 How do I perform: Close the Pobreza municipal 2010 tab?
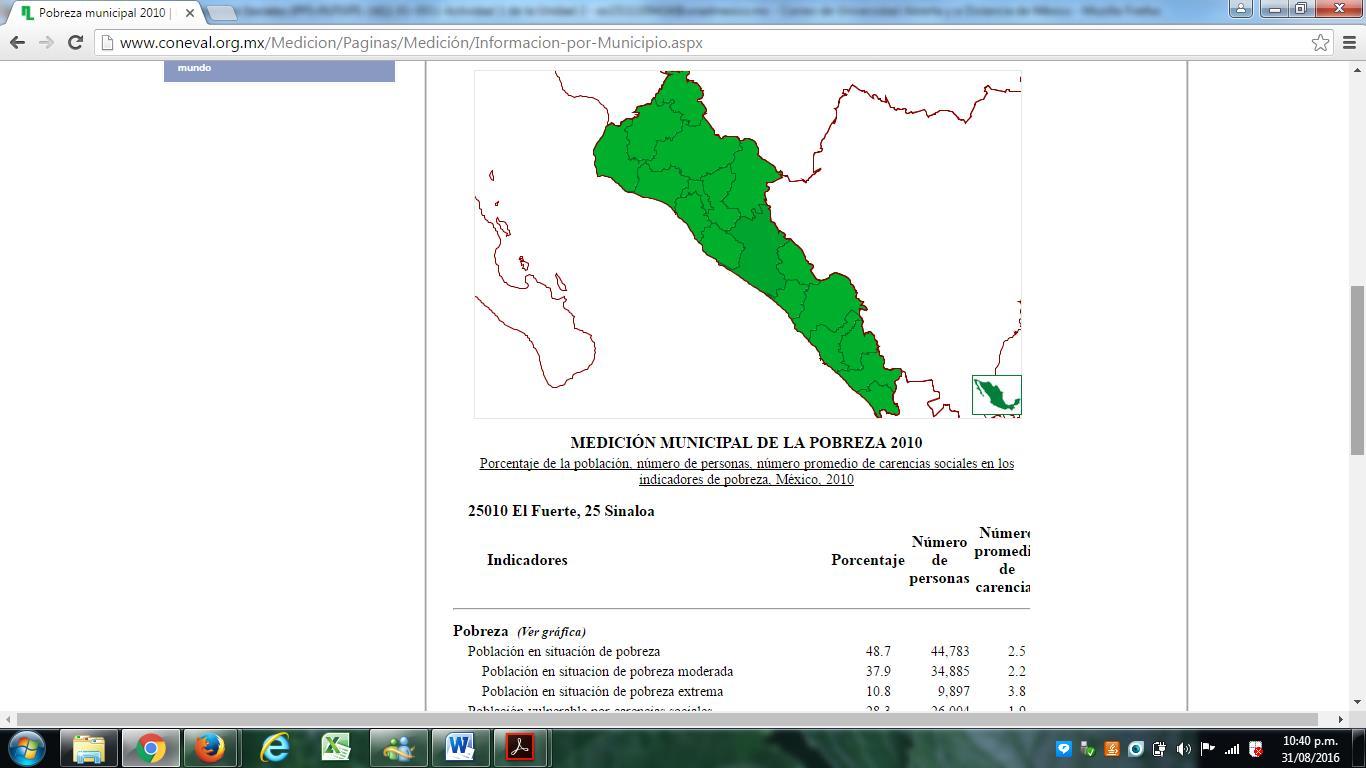pyautogui.click(x=190, y=13)
